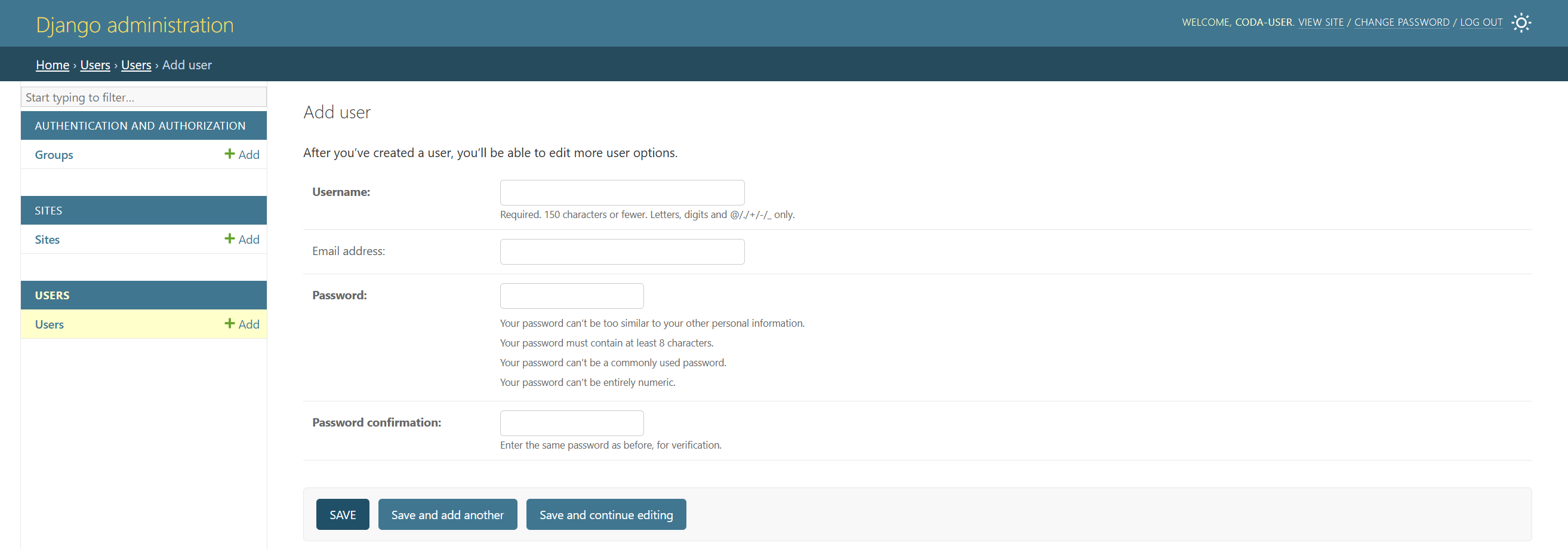1568x549 pixels.
Task: Choose Save and continue editing
Action: [x=606, y=514]
